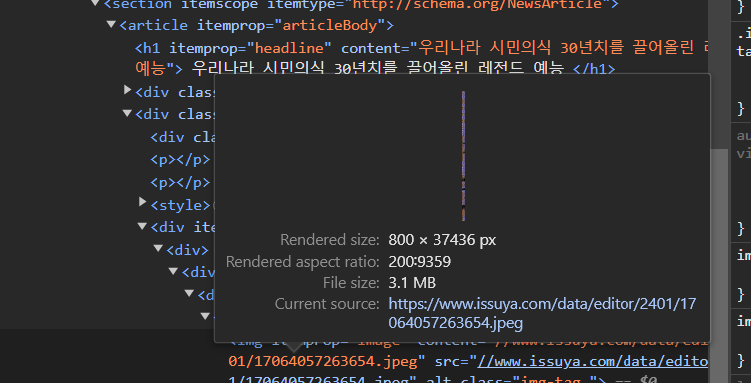Open the img src link in markup
The width and height of the screenshot is (751, 383).
592,361
